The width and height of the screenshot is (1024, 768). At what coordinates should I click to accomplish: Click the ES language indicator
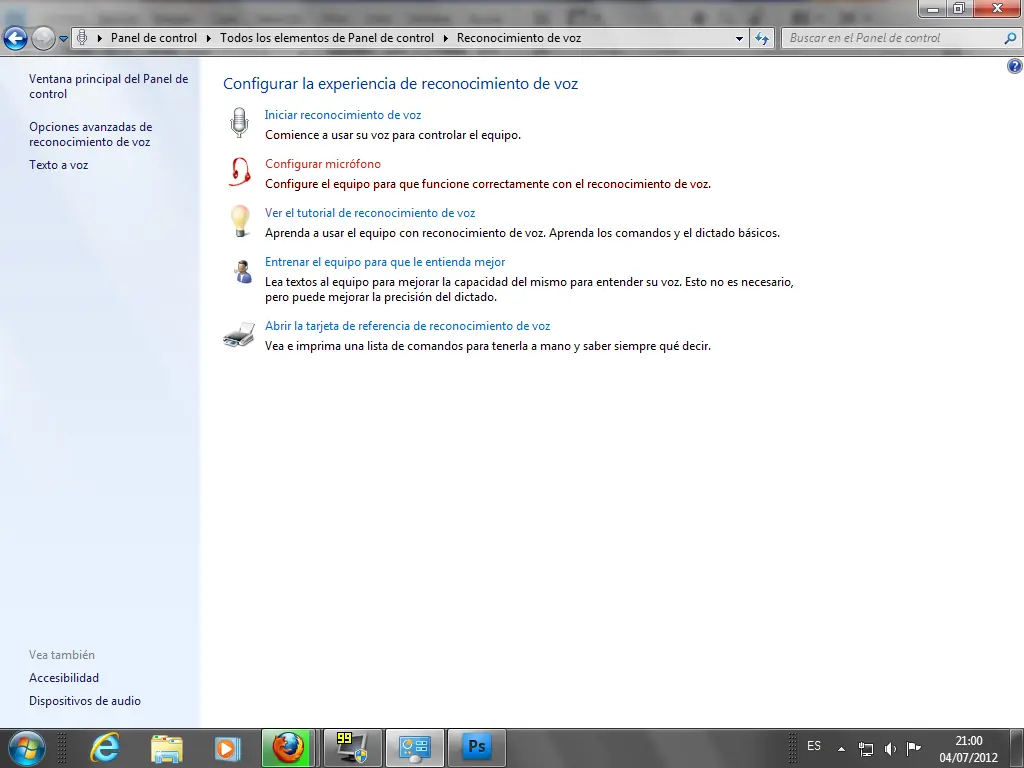(814, 746)
